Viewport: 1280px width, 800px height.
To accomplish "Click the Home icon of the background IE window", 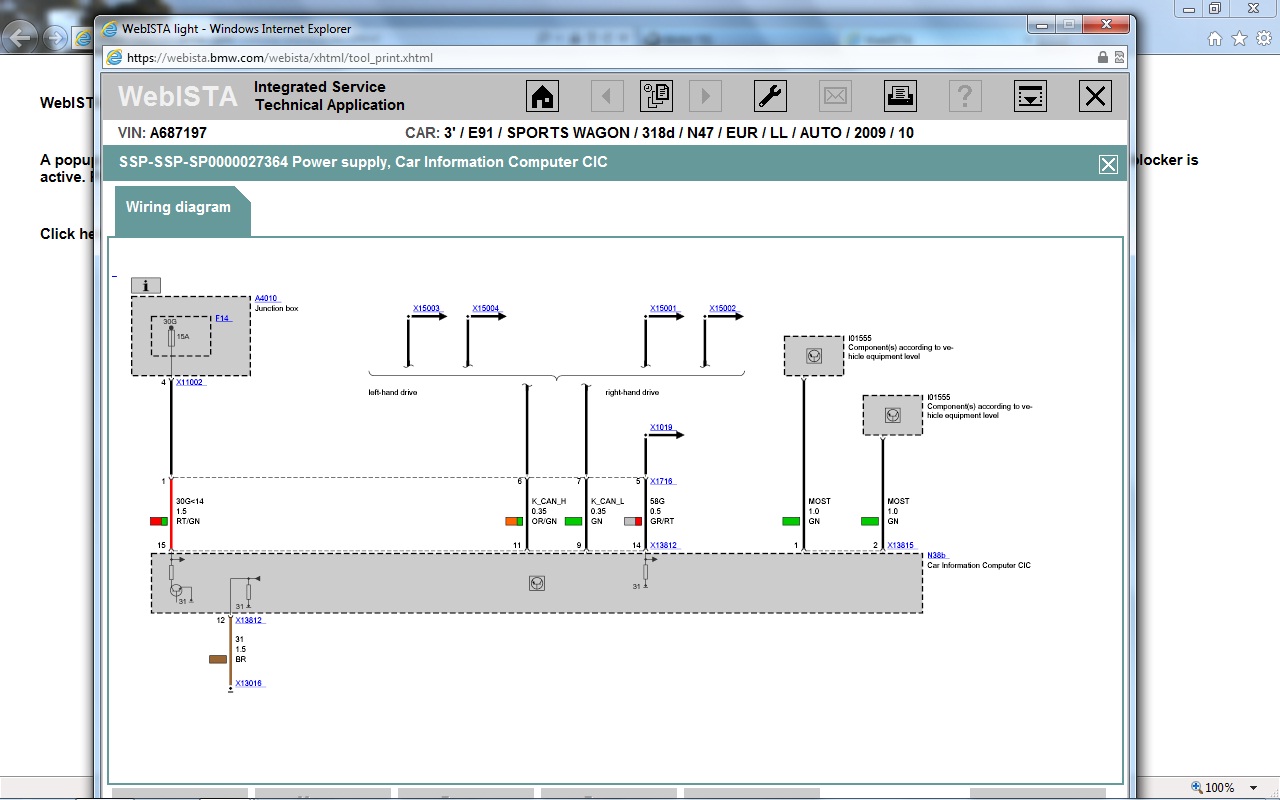I will tap(1215, 39).
